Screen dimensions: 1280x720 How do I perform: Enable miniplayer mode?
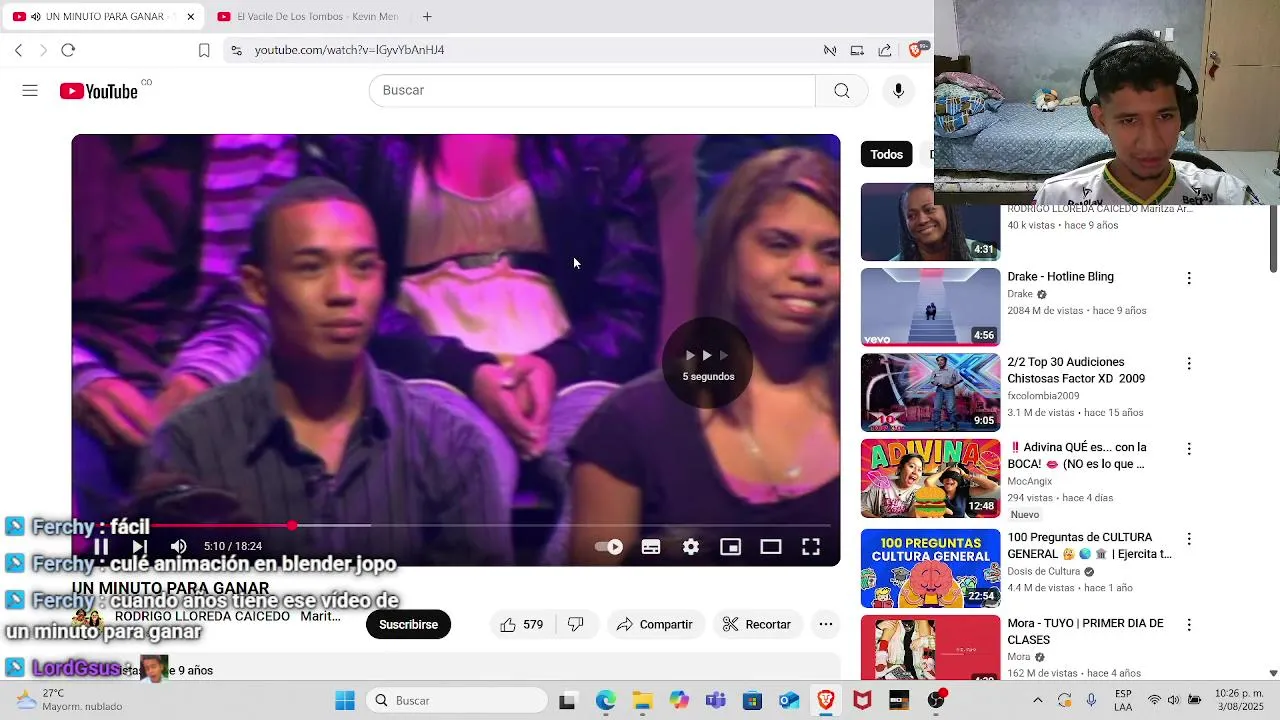[731, 547]
